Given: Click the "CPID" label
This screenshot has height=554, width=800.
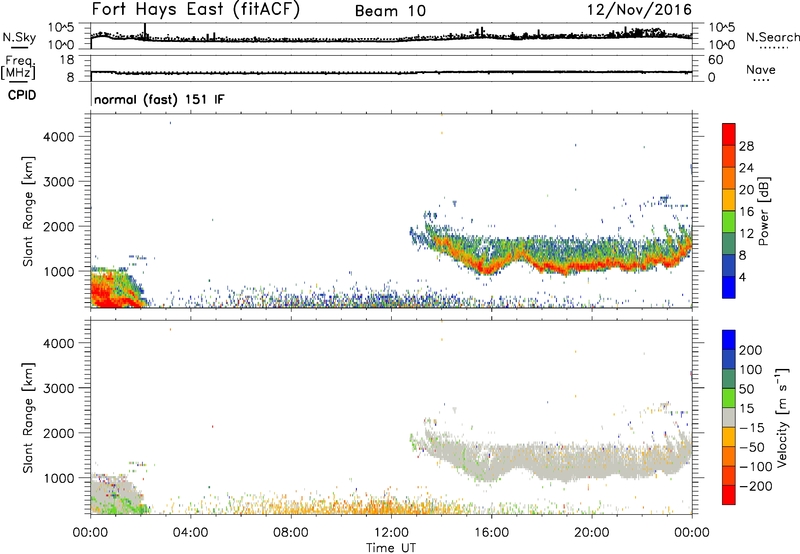Looking at the screenshot, I should tap(22, 95).
